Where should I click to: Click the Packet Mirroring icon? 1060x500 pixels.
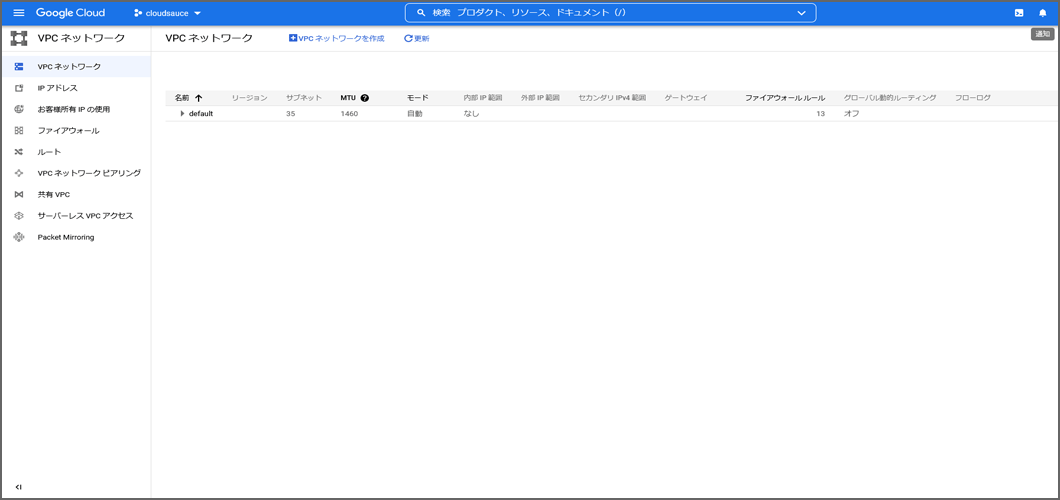pos(19,237)
